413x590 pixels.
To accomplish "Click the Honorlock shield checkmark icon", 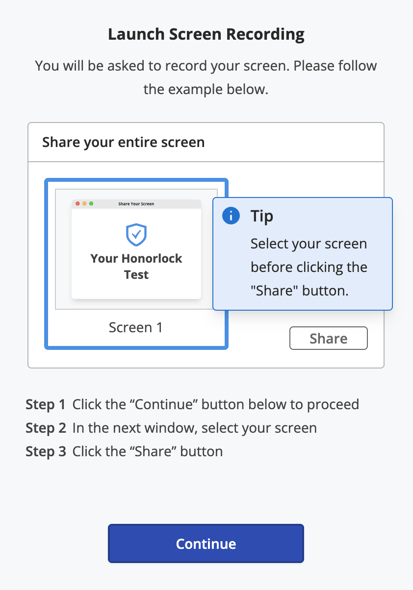I will point(136,234).
